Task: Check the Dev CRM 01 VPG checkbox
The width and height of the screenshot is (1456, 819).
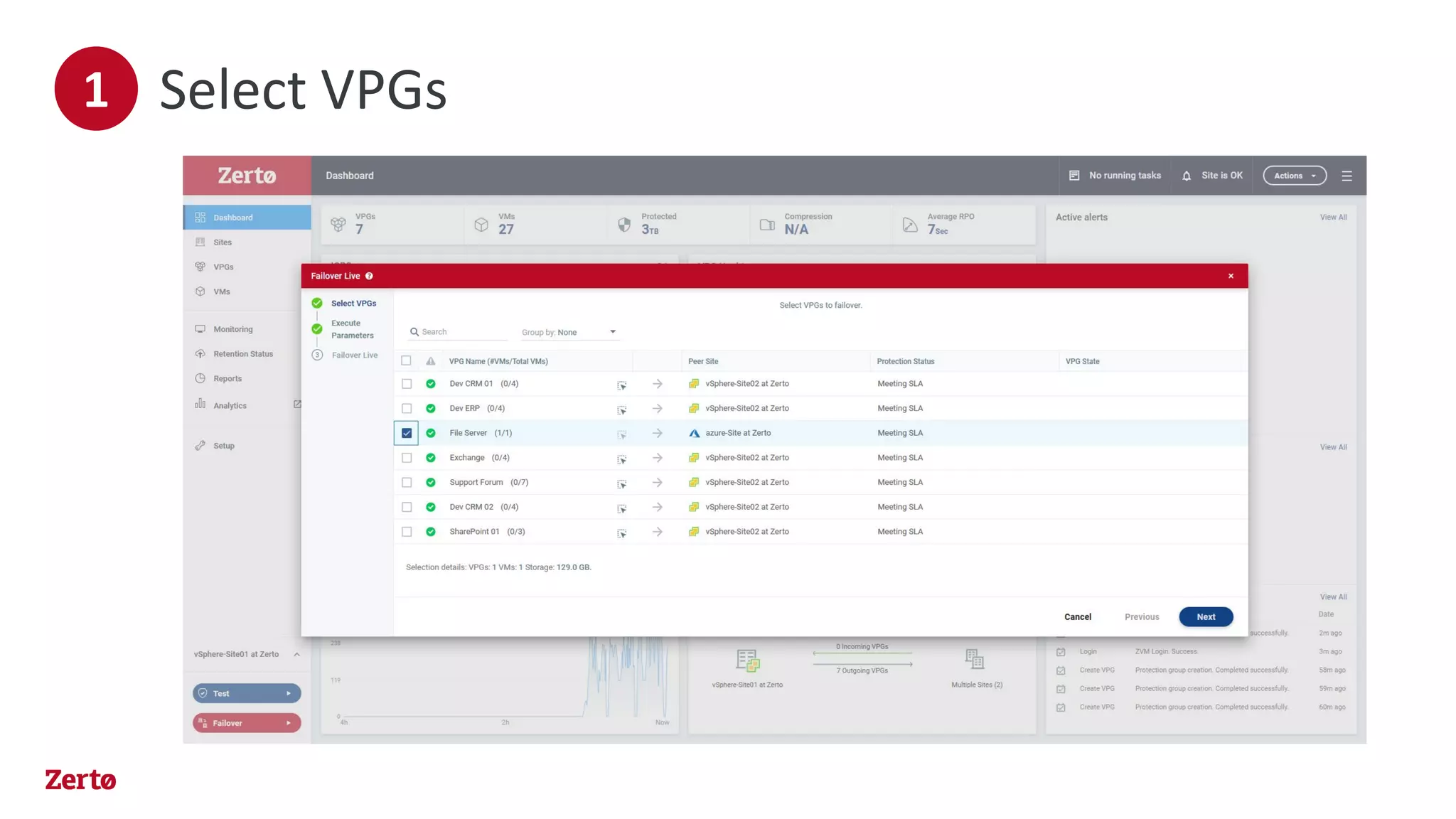Action: [x=407, y=384]
